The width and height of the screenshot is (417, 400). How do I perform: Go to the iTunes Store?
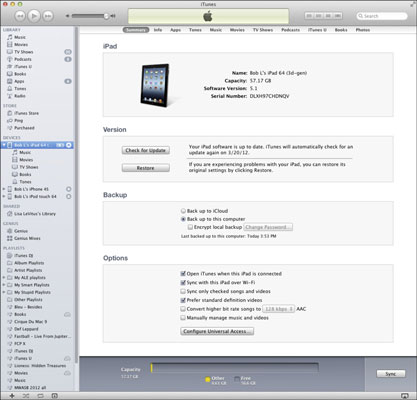pyautogui.click(x=26, y=113)
